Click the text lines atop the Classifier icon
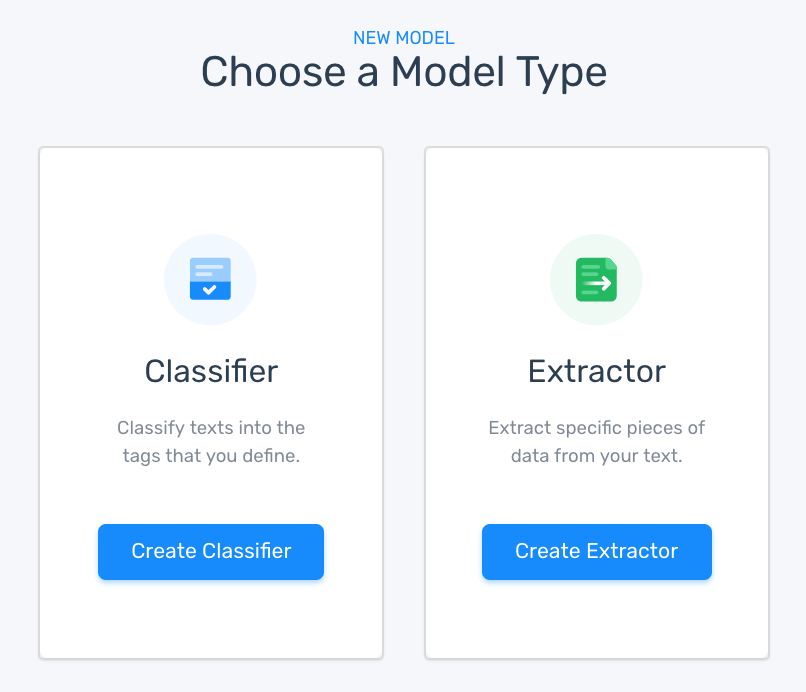The image size is (806, 692). (x=209, y=270)
